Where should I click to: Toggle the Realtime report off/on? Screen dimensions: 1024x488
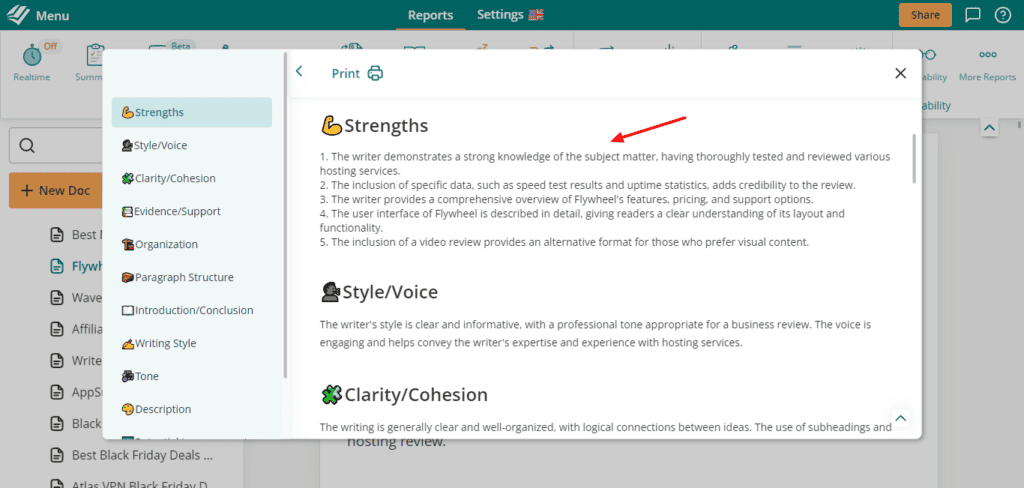[33, 60]
